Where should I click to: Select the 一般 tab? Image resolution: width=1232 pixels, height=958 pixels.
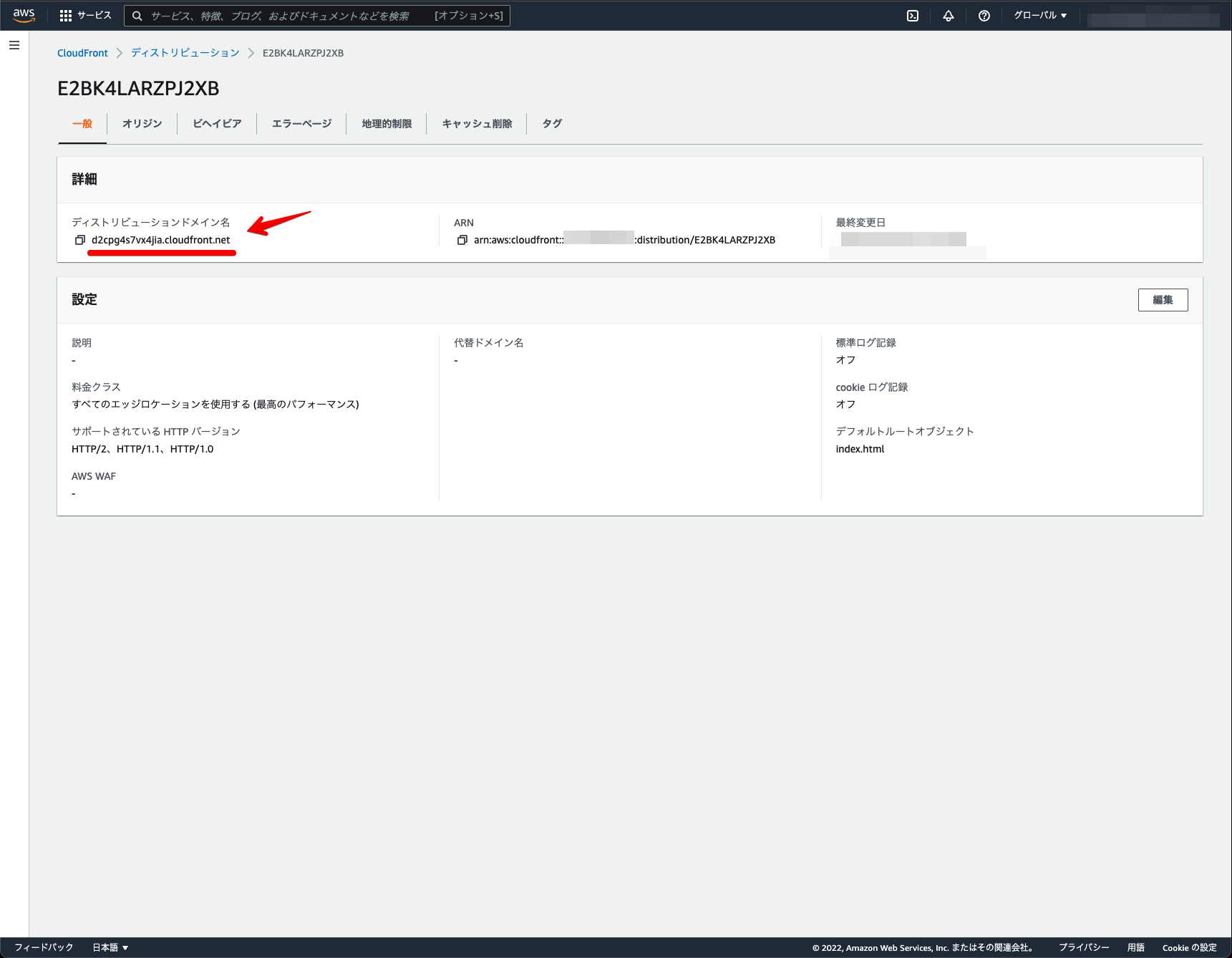coord(82,124)
